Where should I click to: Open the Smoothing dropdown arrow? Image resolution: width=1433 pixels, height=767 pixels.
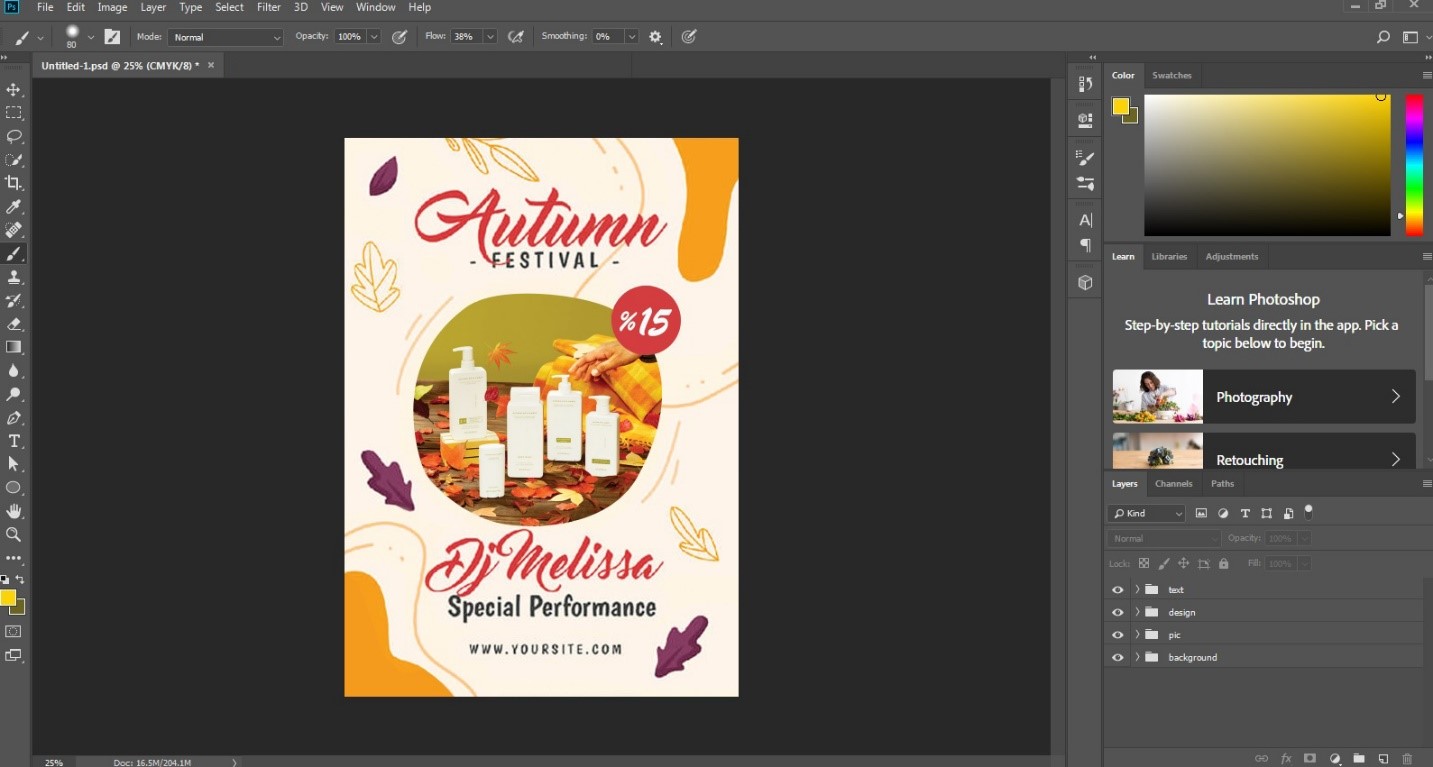[x=631, y=37]
